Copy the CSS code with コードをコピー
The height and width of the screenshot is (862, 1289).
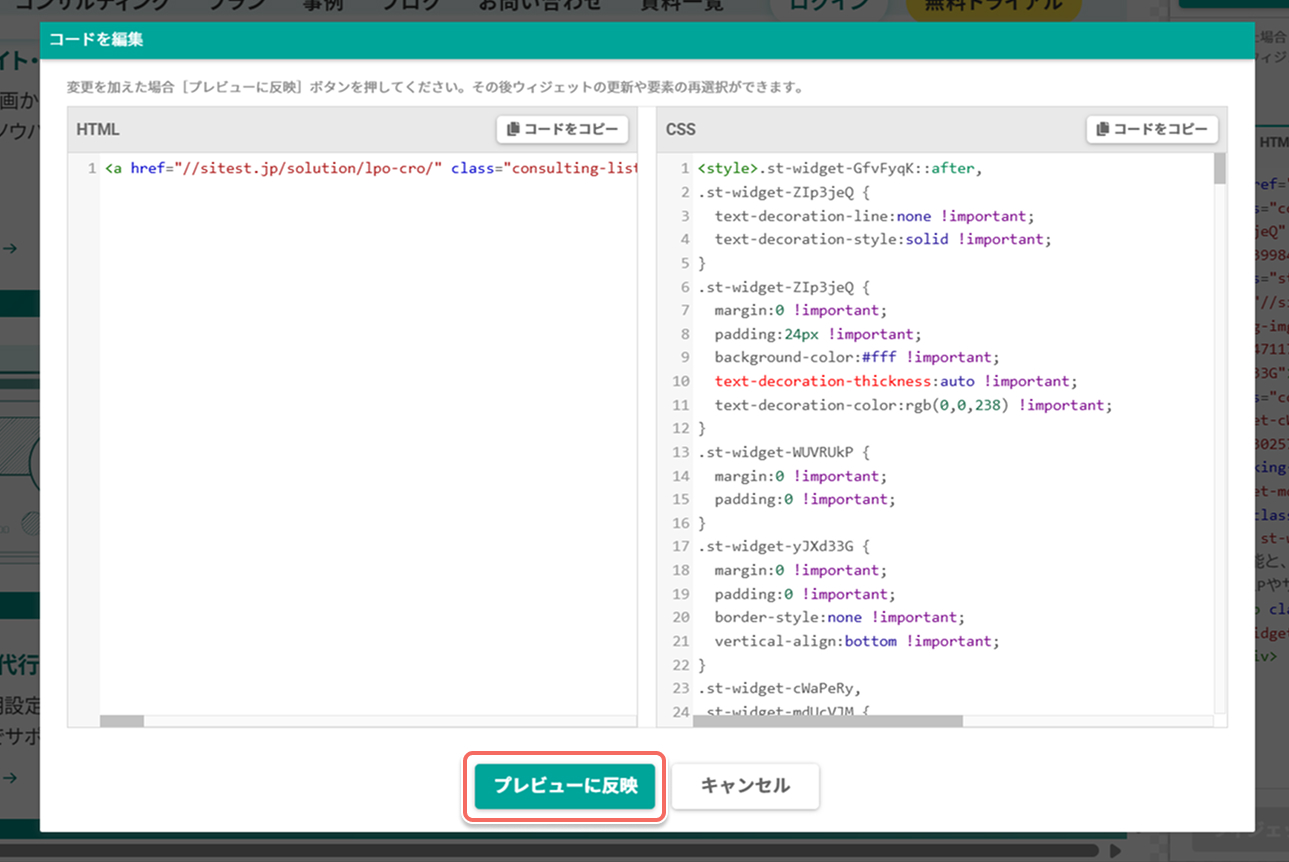[1152, 129]
